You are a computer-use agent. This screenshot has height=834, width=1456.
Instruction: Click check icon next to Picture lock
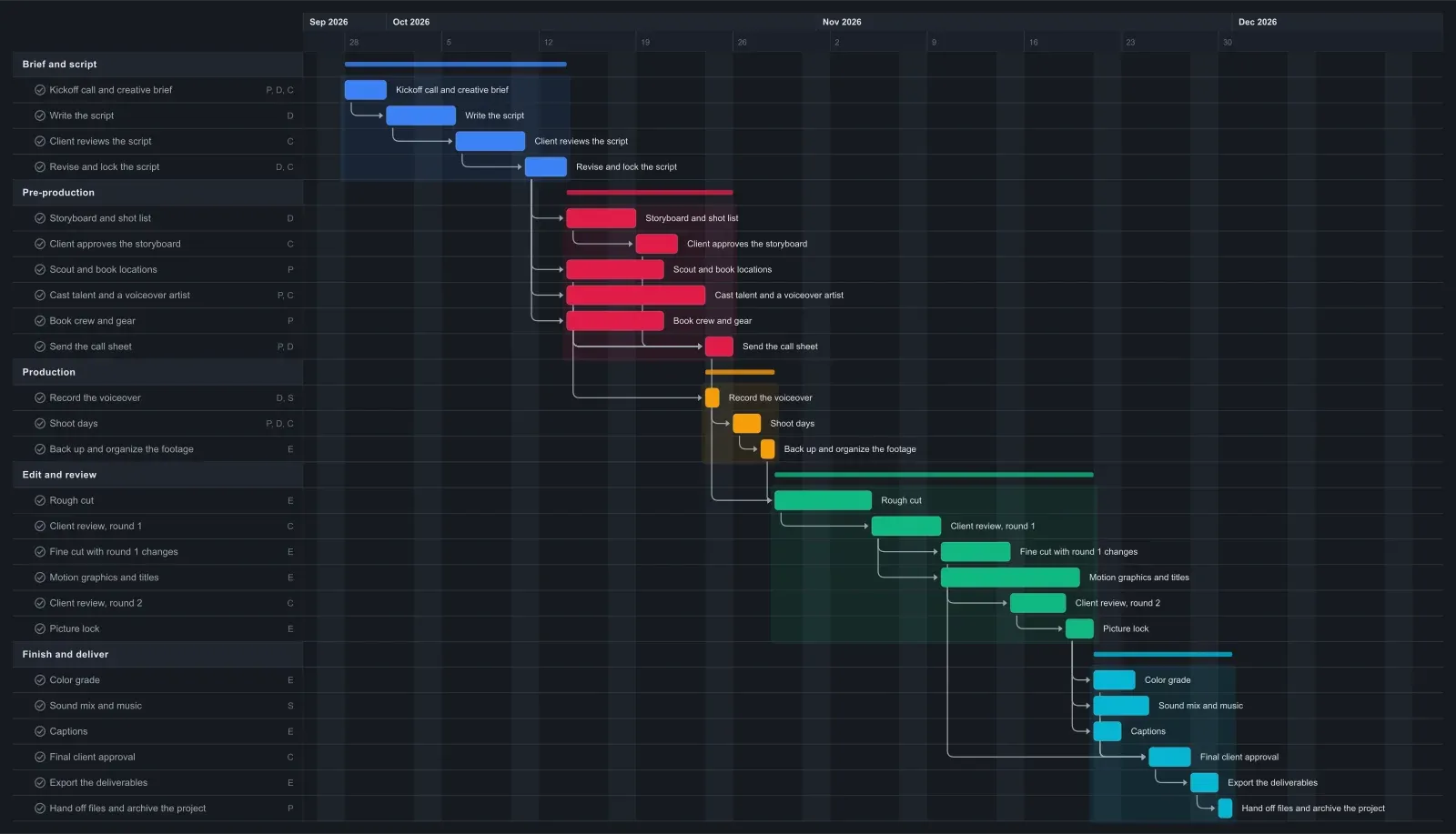point(40,629)
